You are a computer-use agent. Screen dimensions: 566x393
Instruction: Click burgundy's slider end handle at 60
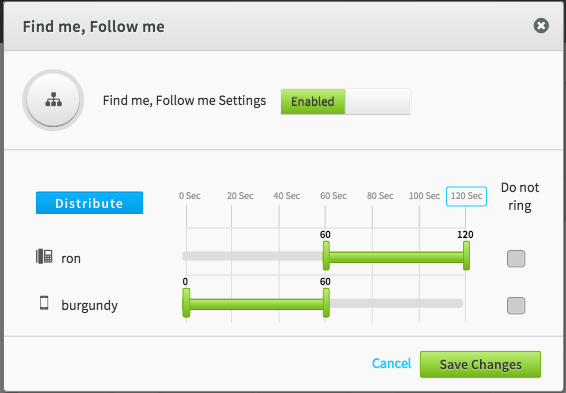click(x=326, y=302)
